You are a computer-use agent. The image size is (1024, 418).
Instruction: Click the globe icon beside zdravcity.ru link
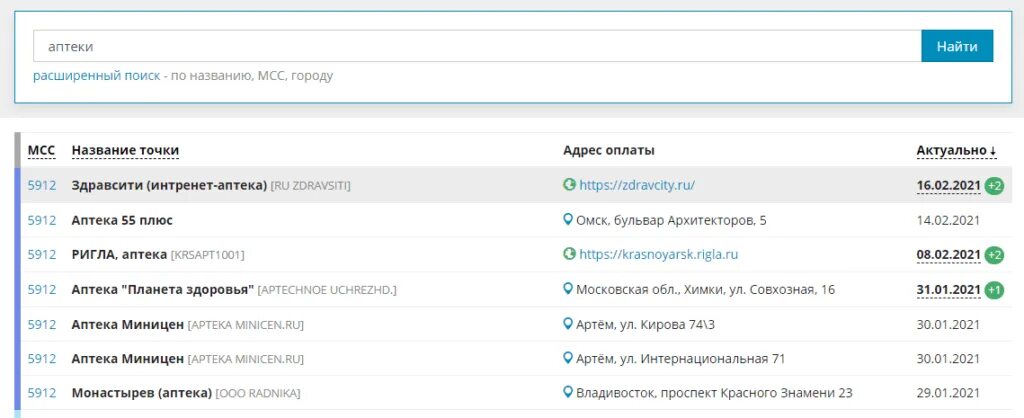pyautogui.click(x=569, y=185)
